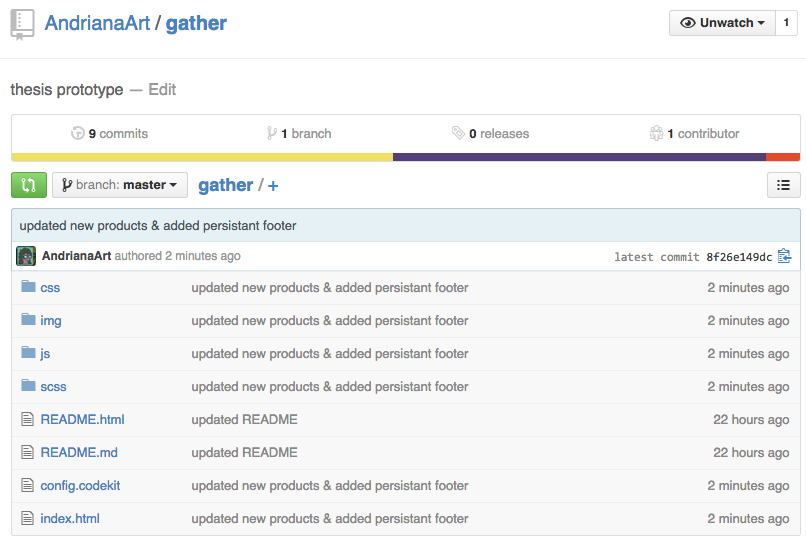Viewport: 806px width, 544px height.
Task: Click the red language bar segment
Action: click(x=783, y=157)
